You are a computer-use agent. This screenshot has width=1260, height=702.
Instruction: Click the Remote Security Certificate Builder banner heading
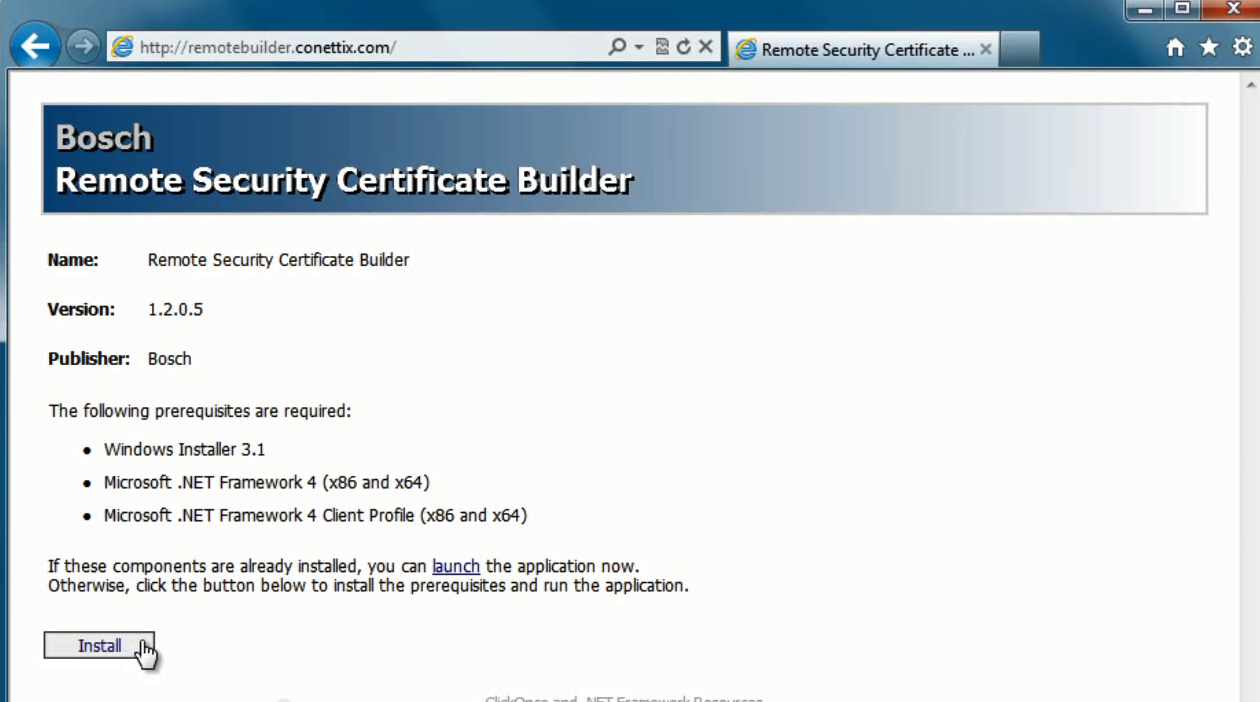tap(343, 180)
